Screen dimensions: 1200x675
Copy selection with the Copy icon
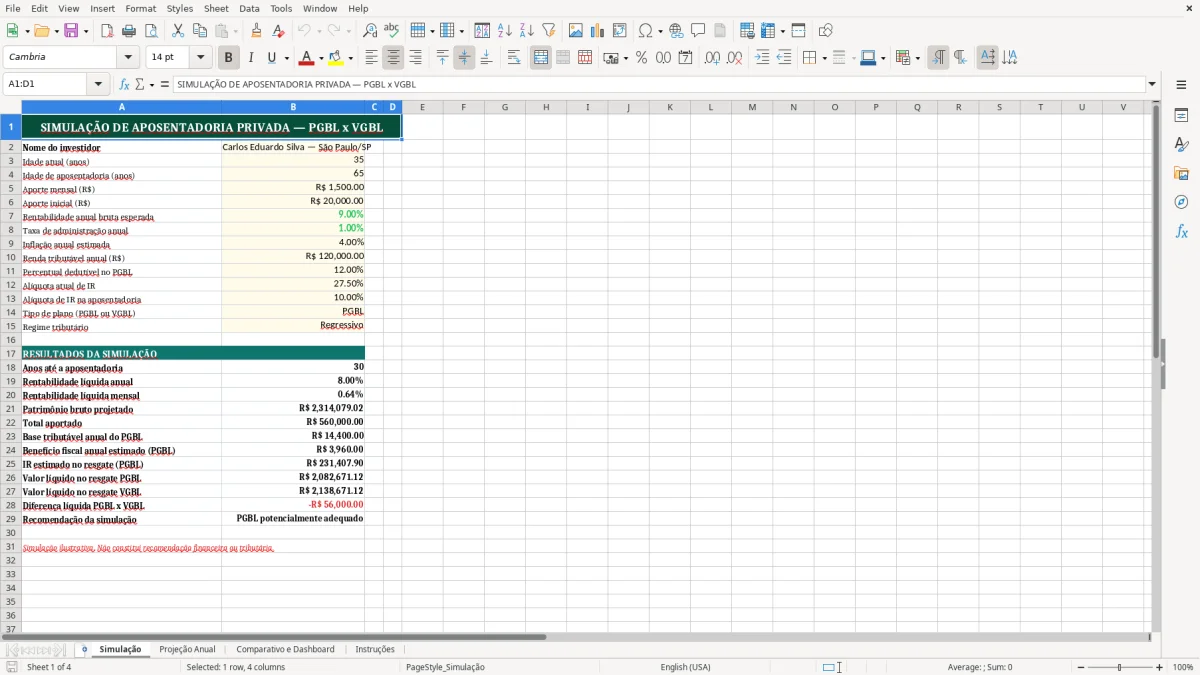tap(200, 31)
